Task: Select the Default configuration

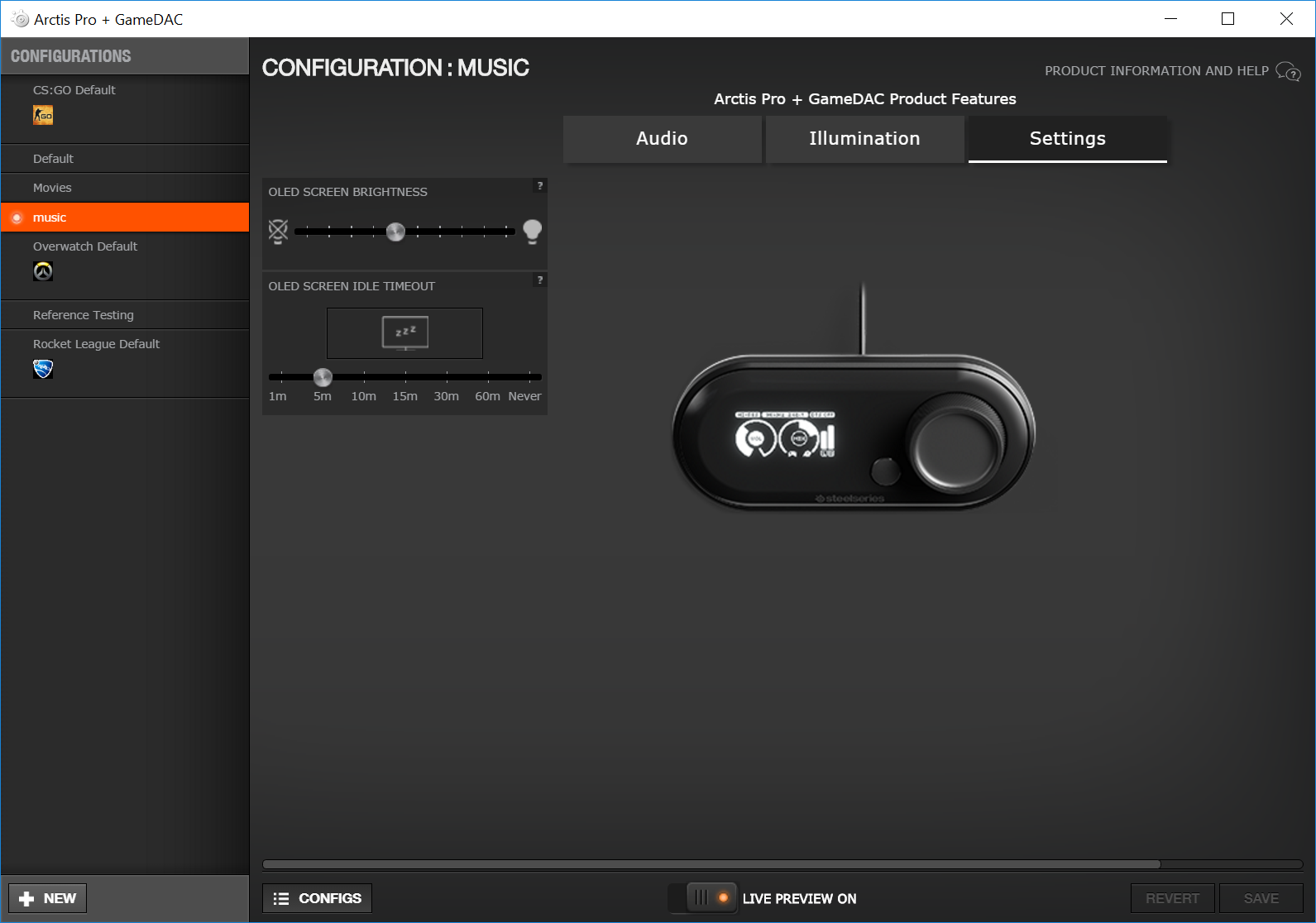Action: pyautogui.click(x=125, y=159)
